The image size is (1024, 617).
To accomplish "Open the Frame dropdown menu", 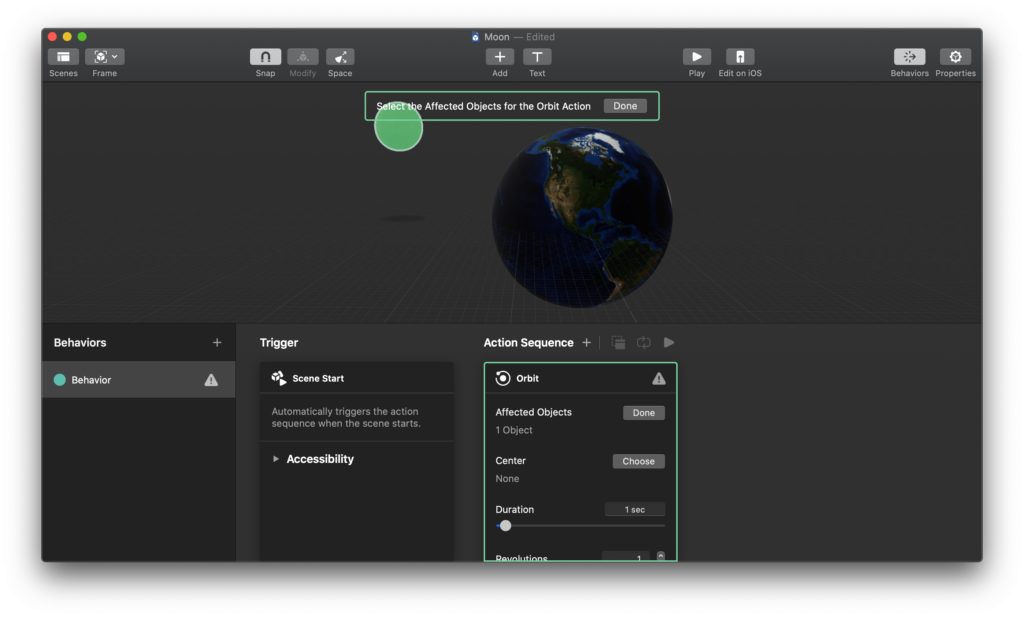I will click(104, 57).
